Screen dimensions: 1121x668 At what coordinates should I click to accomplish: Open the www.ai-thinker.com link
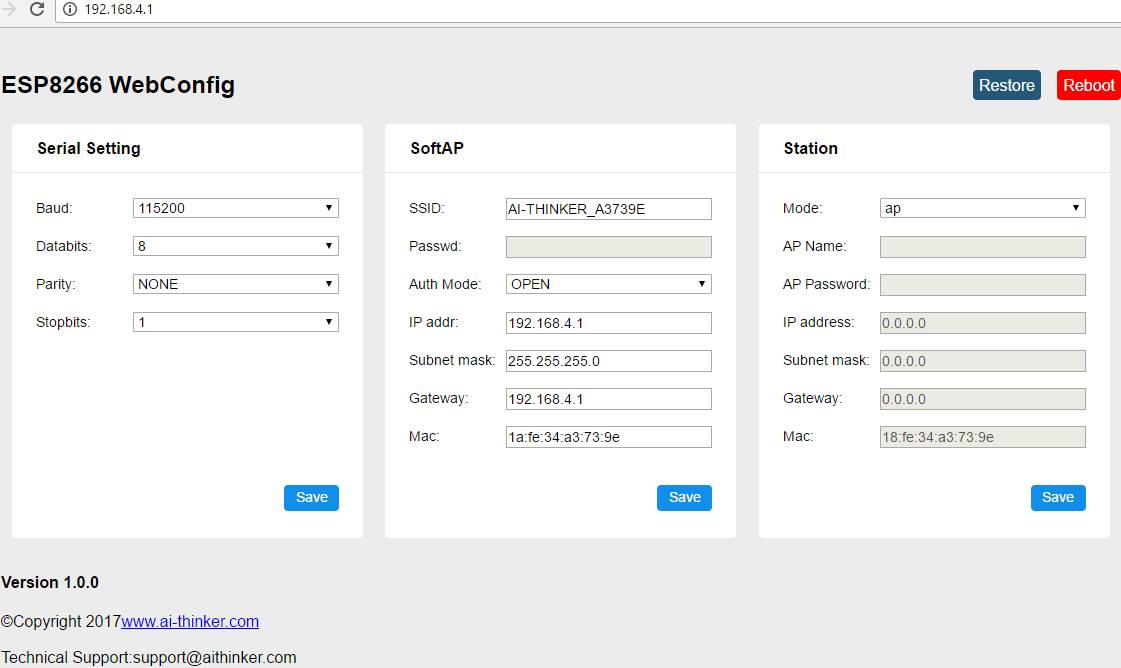coord(190,622)
